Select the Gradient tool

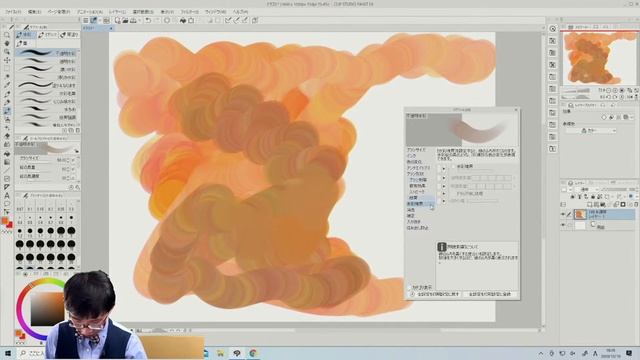pos(7,162)
